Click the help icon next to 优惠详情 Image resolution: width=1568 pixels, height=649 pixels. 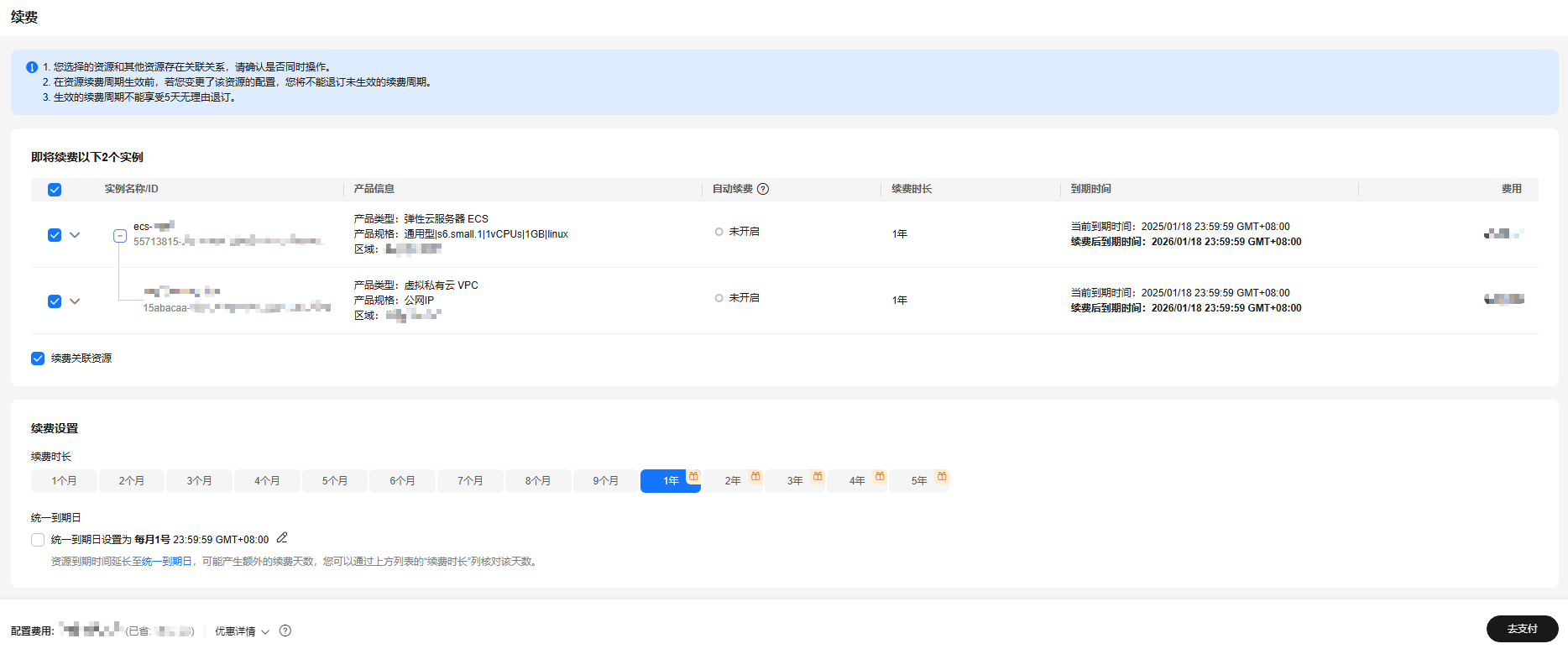click(x=285, y=631)
